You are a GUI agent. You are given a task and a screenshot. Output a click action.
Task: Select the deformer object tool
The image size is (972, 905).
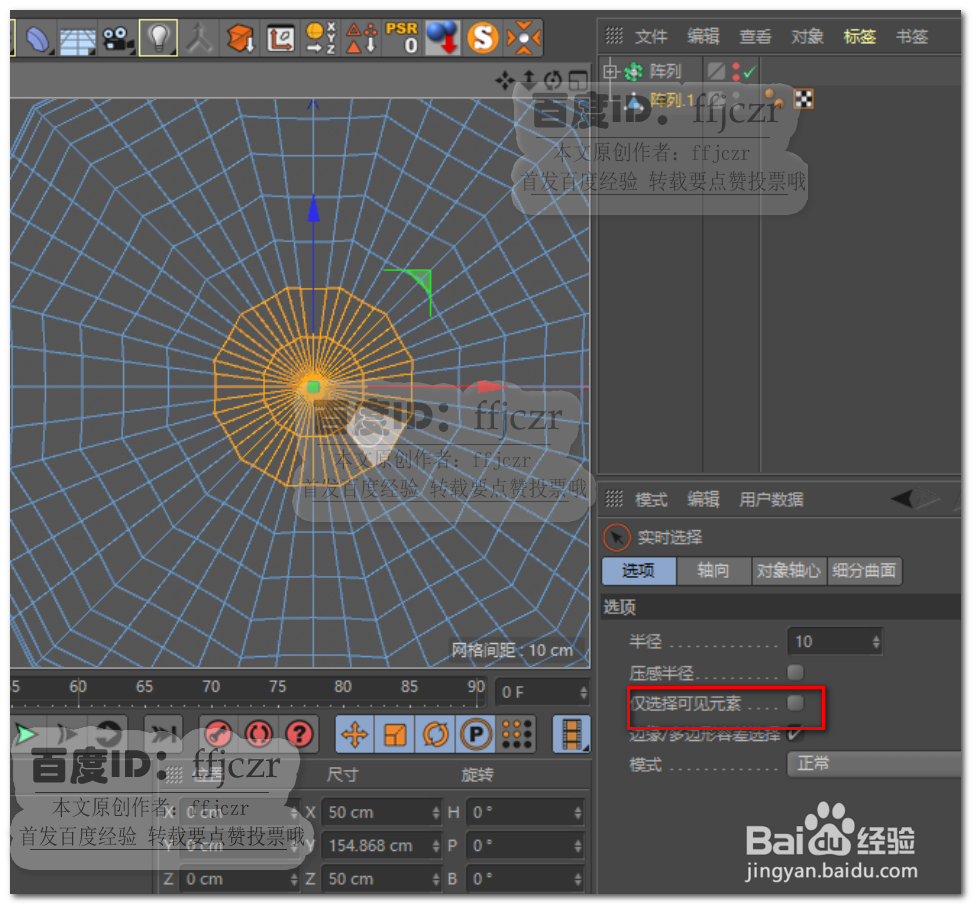(37, 38)
